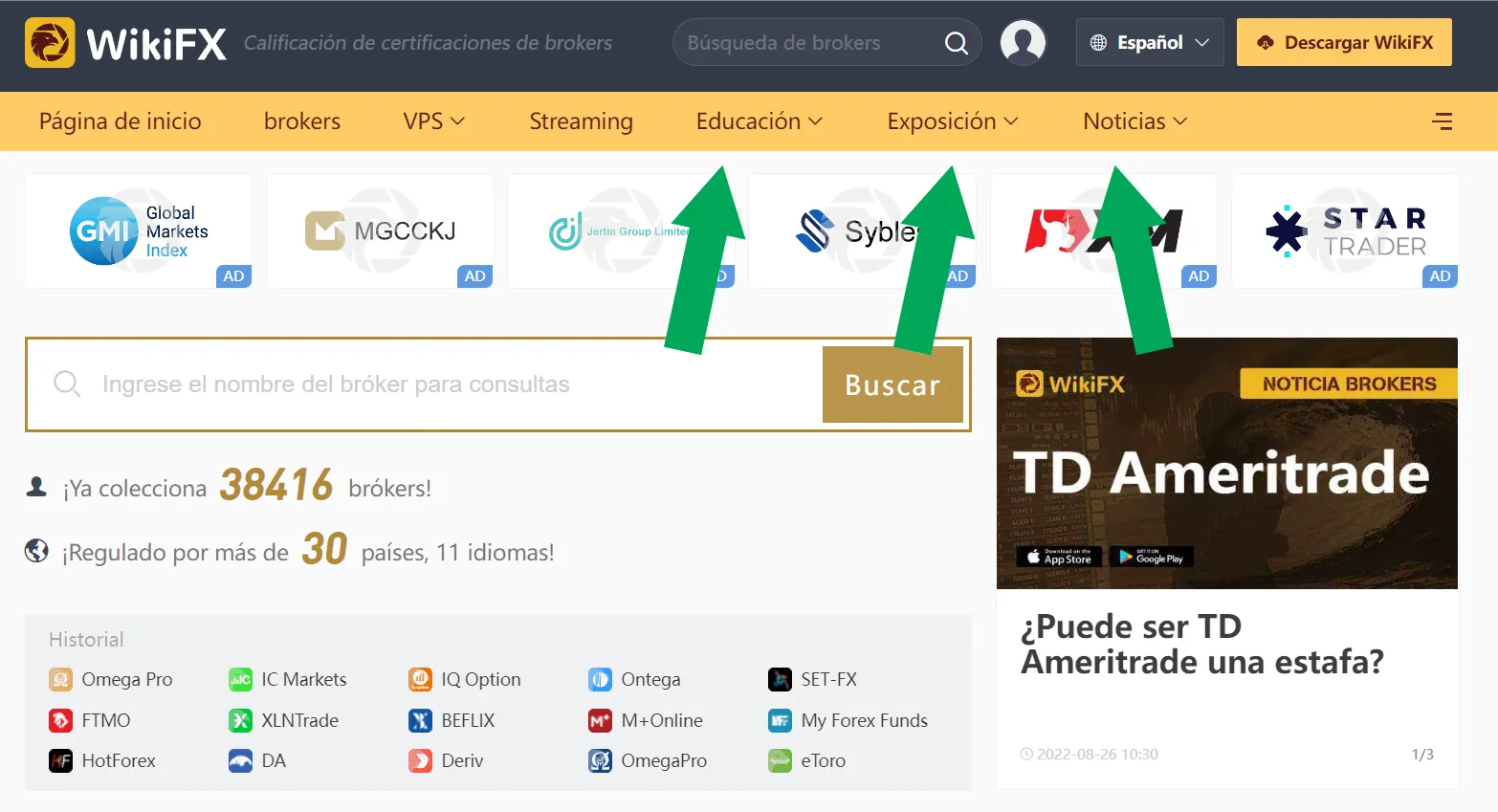
Task: Open M+Online from Historial
Action: [x=646, y=720]
